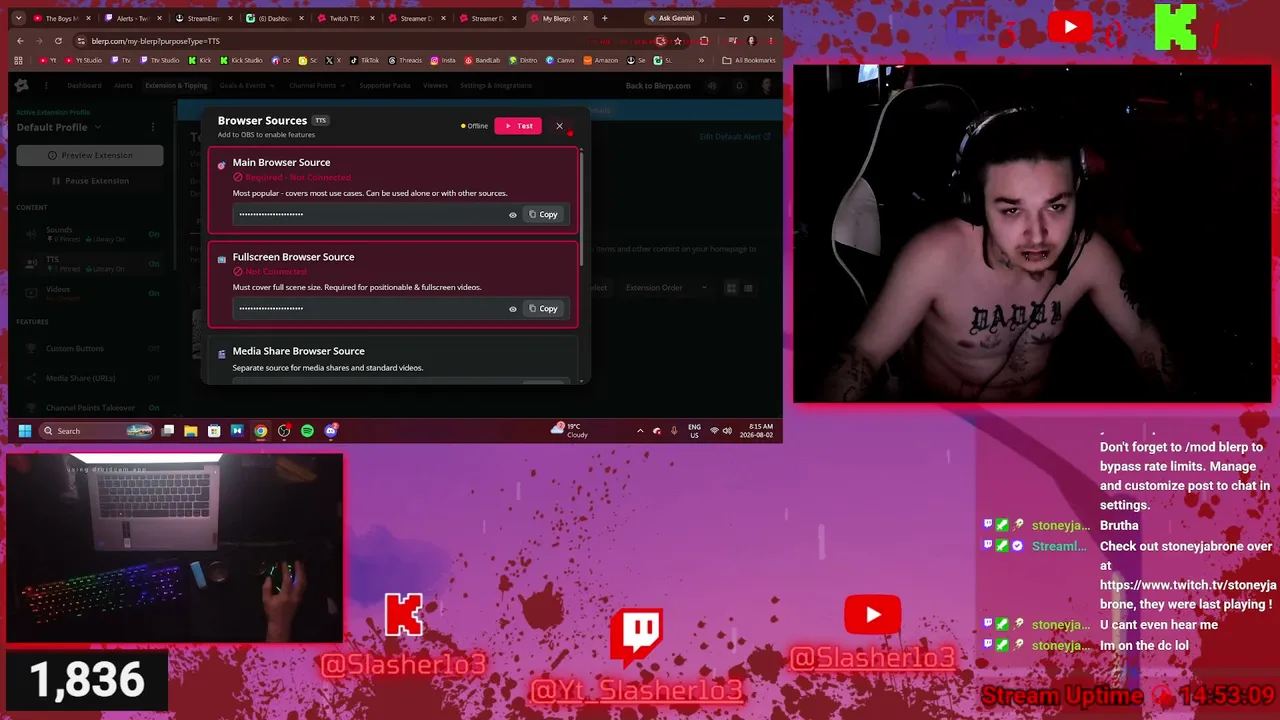Image resolution: width=1280 pixels, height=720 pixels.
Task: Reveal the Main Browser Source URL
Action: (513, 214)
